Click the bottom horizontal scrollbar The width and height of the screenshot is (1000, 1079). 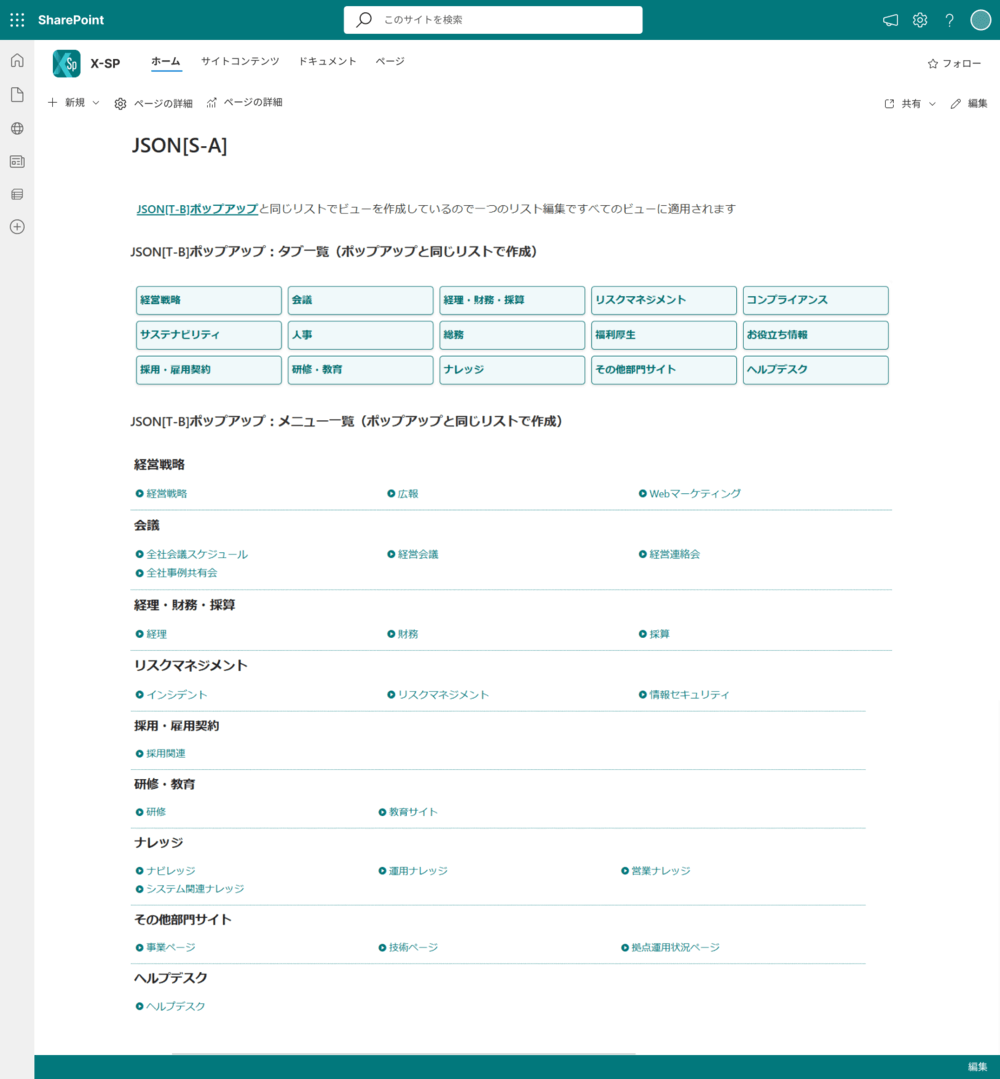click(403, 1054)
